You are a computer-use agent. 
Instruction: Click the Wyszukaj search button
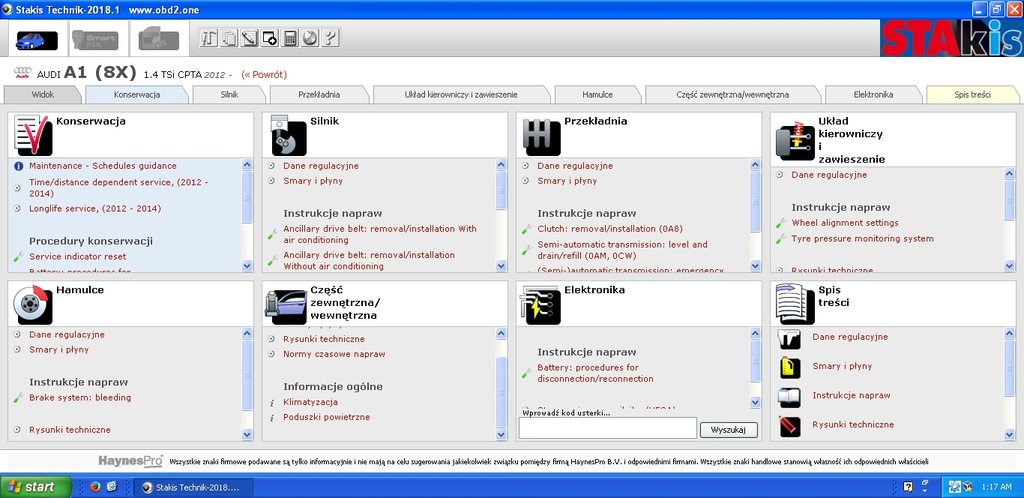[x=729, y=430]
